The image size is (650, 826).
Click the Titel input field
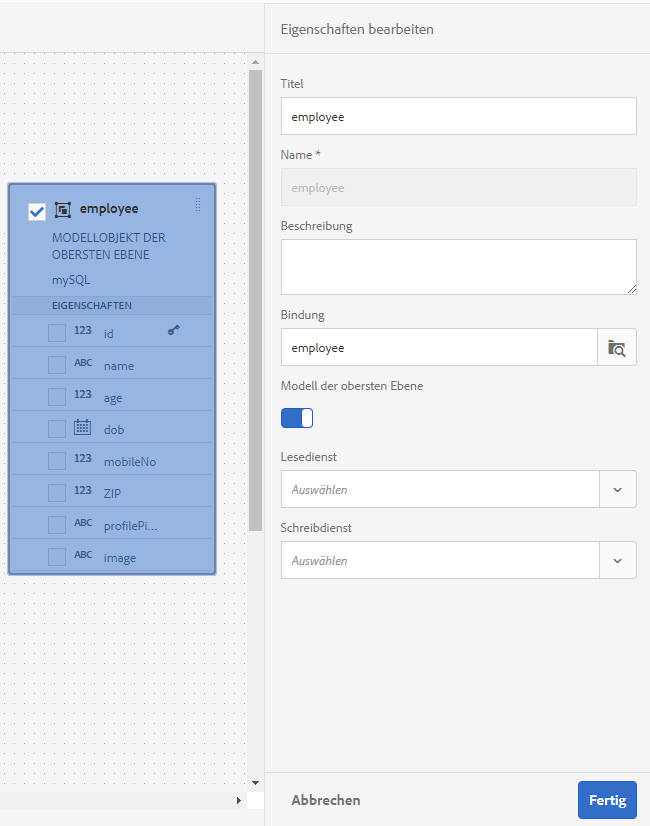[459, 116]
